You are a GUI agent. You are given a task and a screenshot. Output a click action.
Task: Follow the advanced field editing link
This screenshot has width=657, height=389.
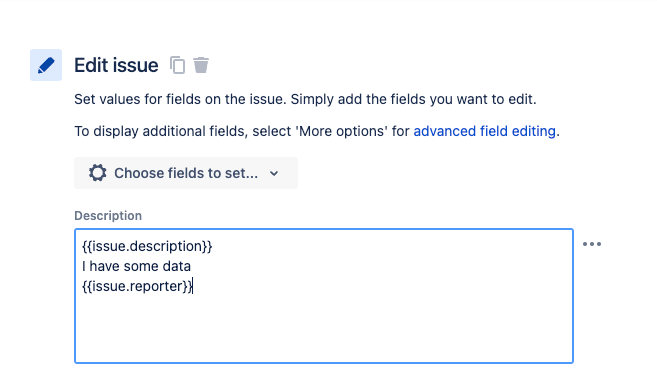pos(484,131)
